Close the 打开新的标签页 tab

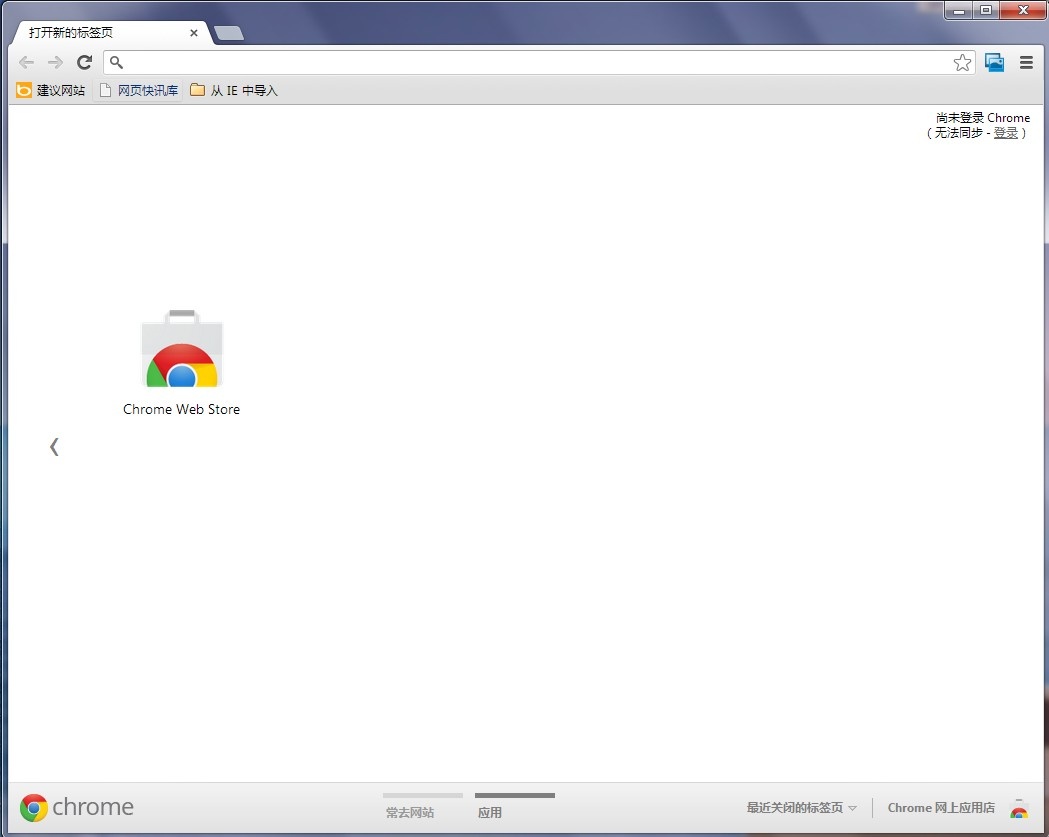pyautogui.click(x=194, y=33)
